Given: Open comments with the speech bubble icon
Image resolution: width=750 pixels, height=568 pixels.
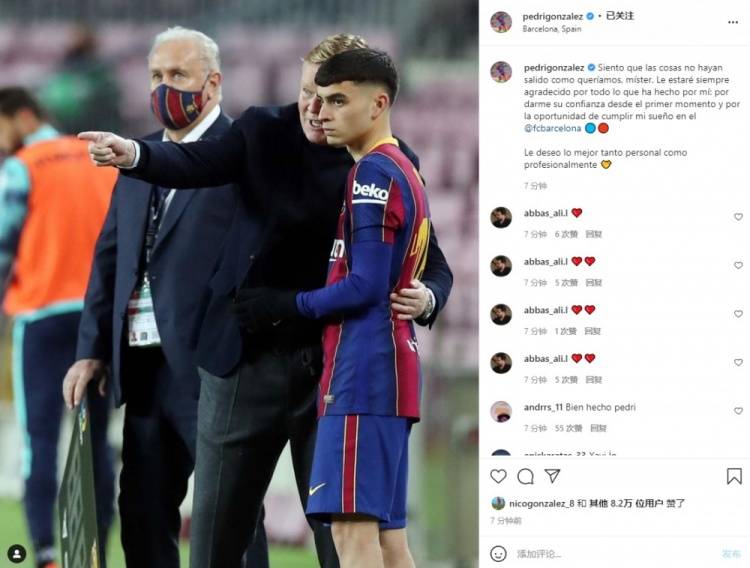Looking at the screenshot, I should click(x=525, y=476).
